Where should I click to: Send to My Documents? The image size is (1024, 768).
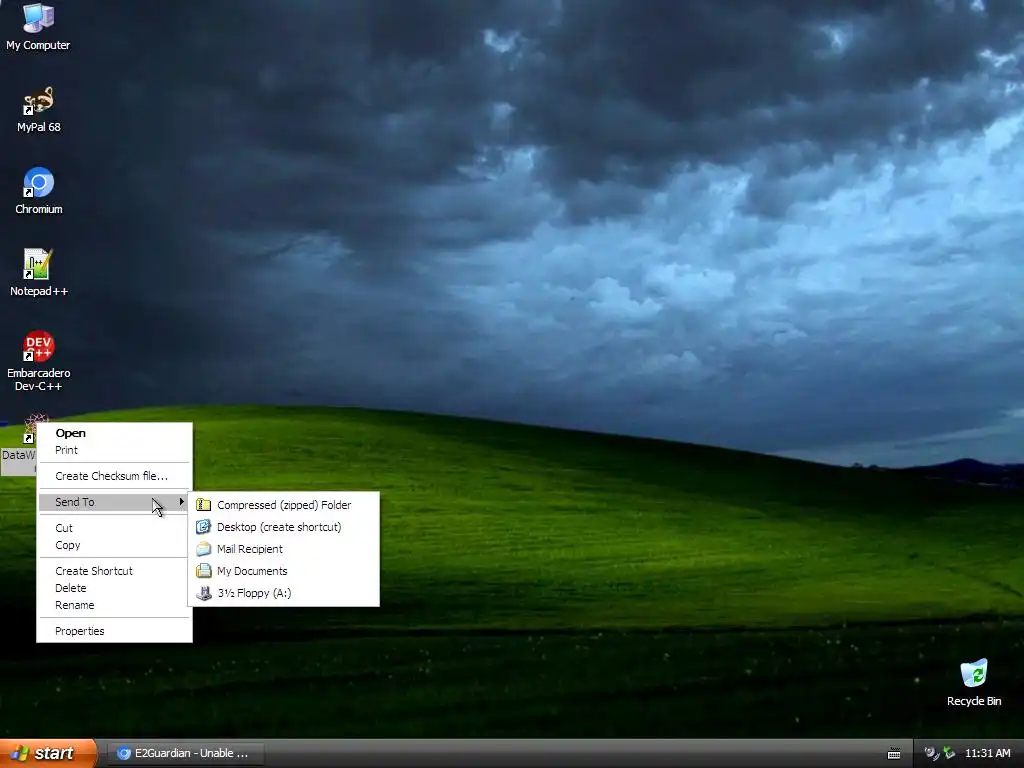[x=283, y=571]
